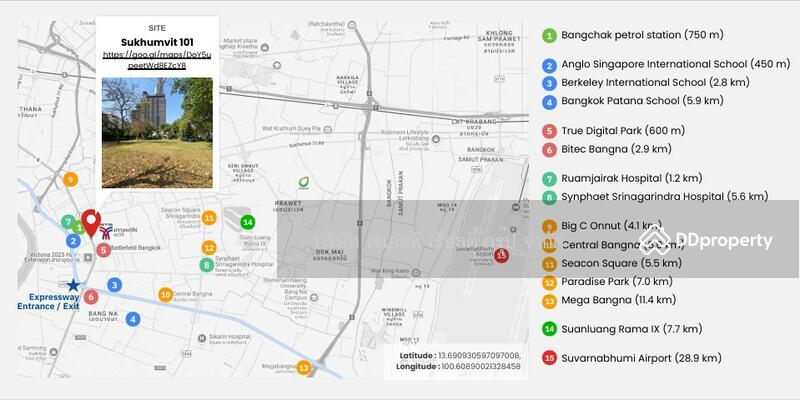This screenshot has height=400, width=800.
Task: Click the Battlefield Bangkok map label
Action: pyautogui.click(x=136, y=248)
